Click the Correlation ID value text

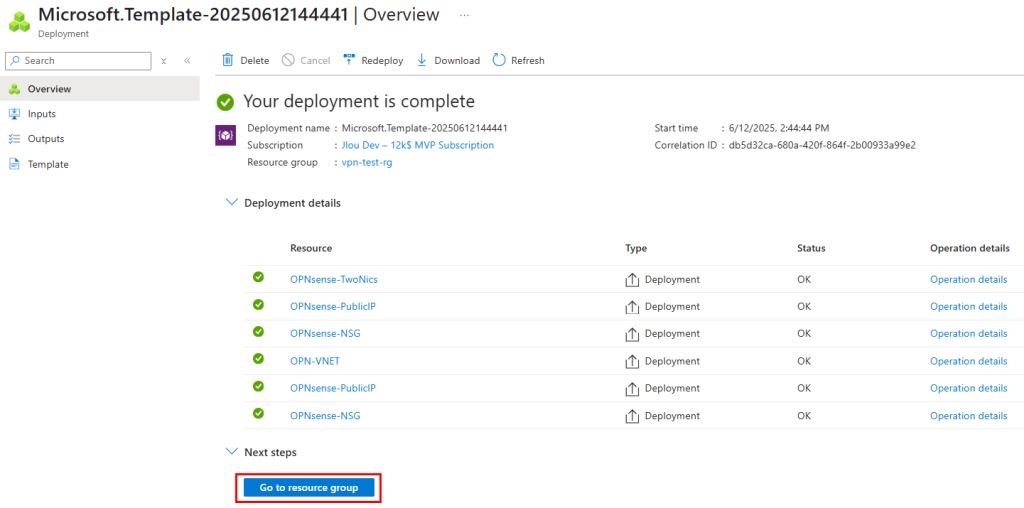tap(822, 145)
